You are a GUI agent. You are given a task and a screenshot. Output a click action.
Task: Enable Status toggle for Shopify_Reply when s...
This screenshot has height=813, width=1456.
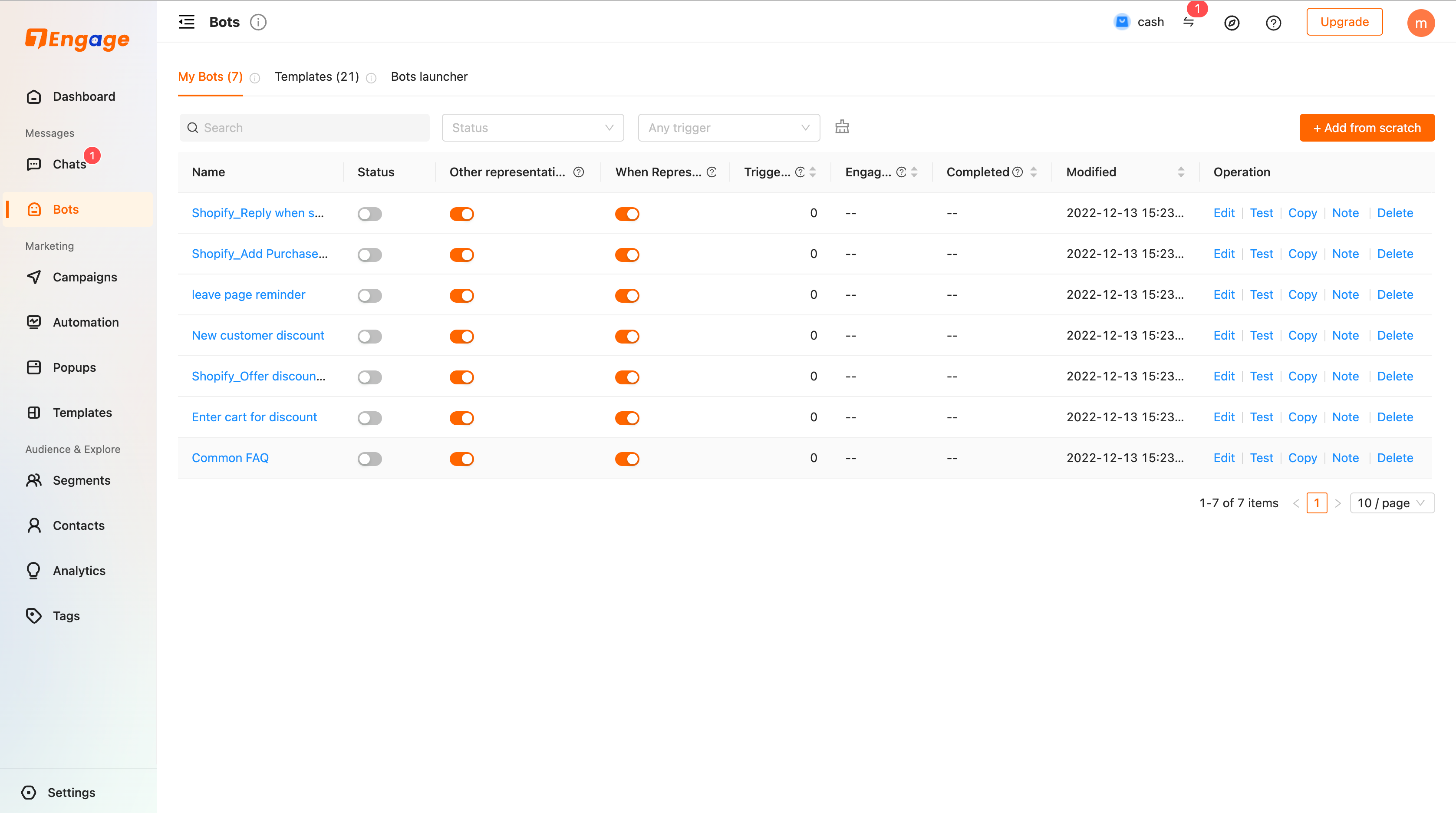(370, 214)
